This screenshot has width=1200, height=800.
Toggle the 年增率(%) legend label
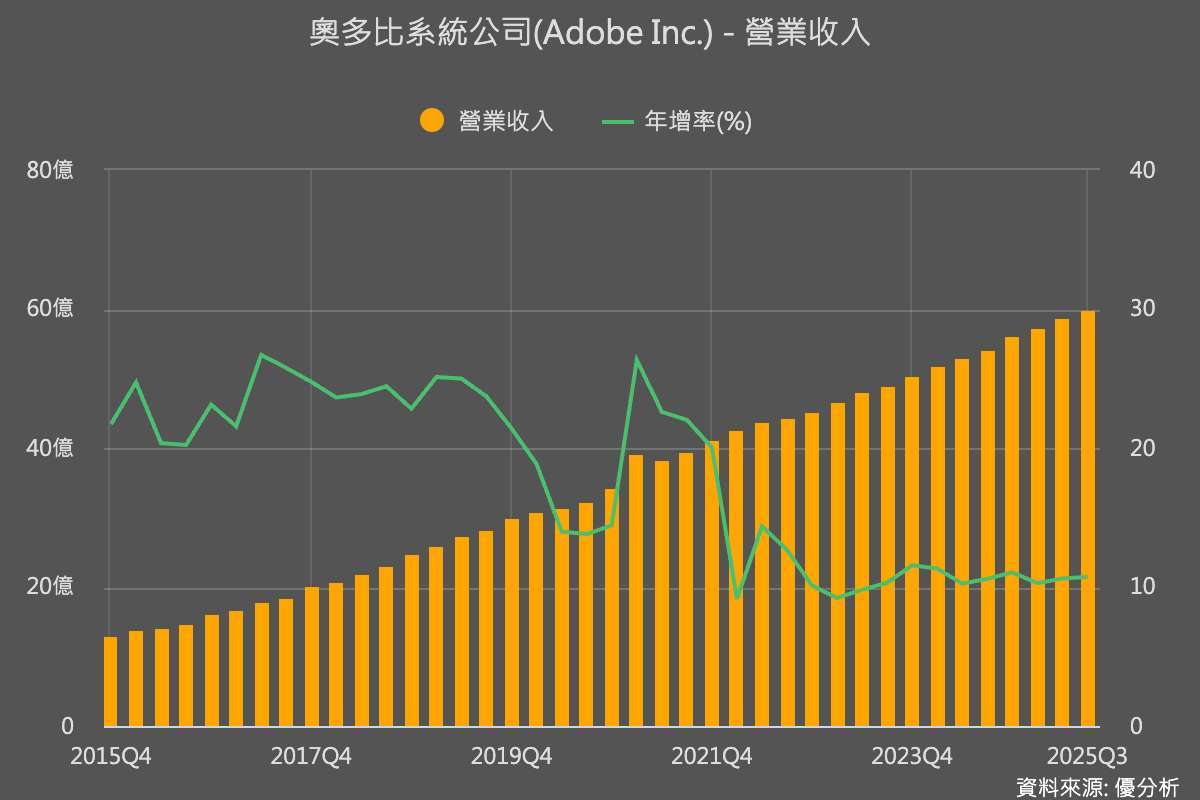pos(698,121)
